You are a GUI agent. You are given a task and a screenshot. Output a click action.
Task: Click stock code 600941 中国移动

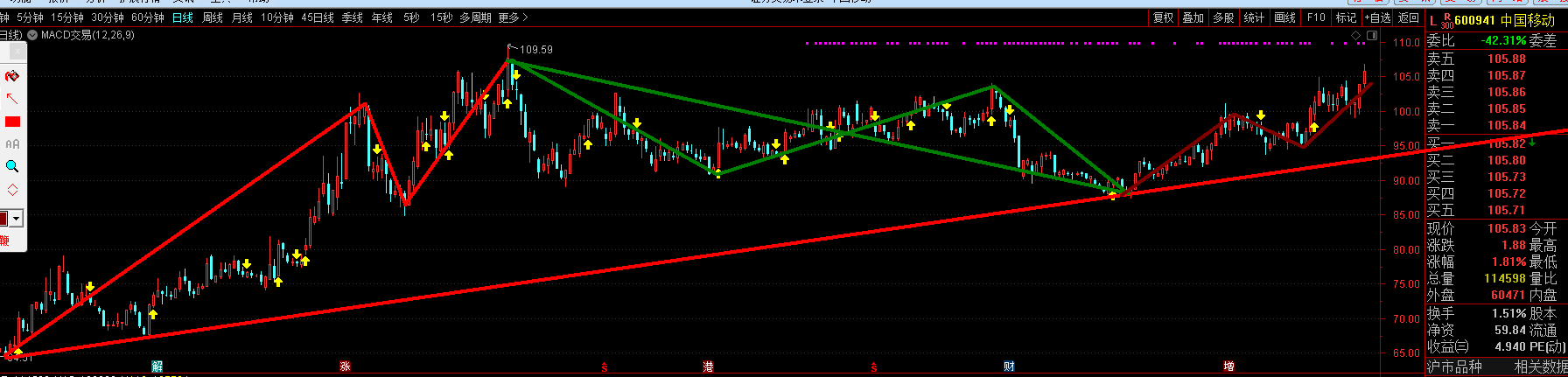click(x=1505, y=20)
